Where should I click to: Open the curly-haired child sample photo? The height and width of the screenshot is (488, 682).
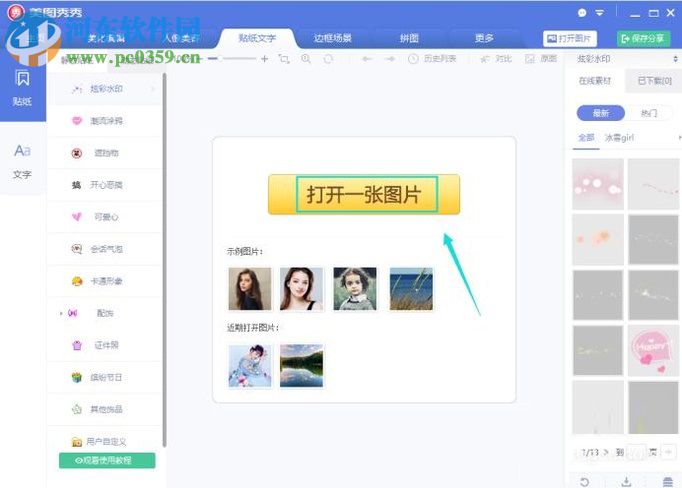tap(355, 289)
